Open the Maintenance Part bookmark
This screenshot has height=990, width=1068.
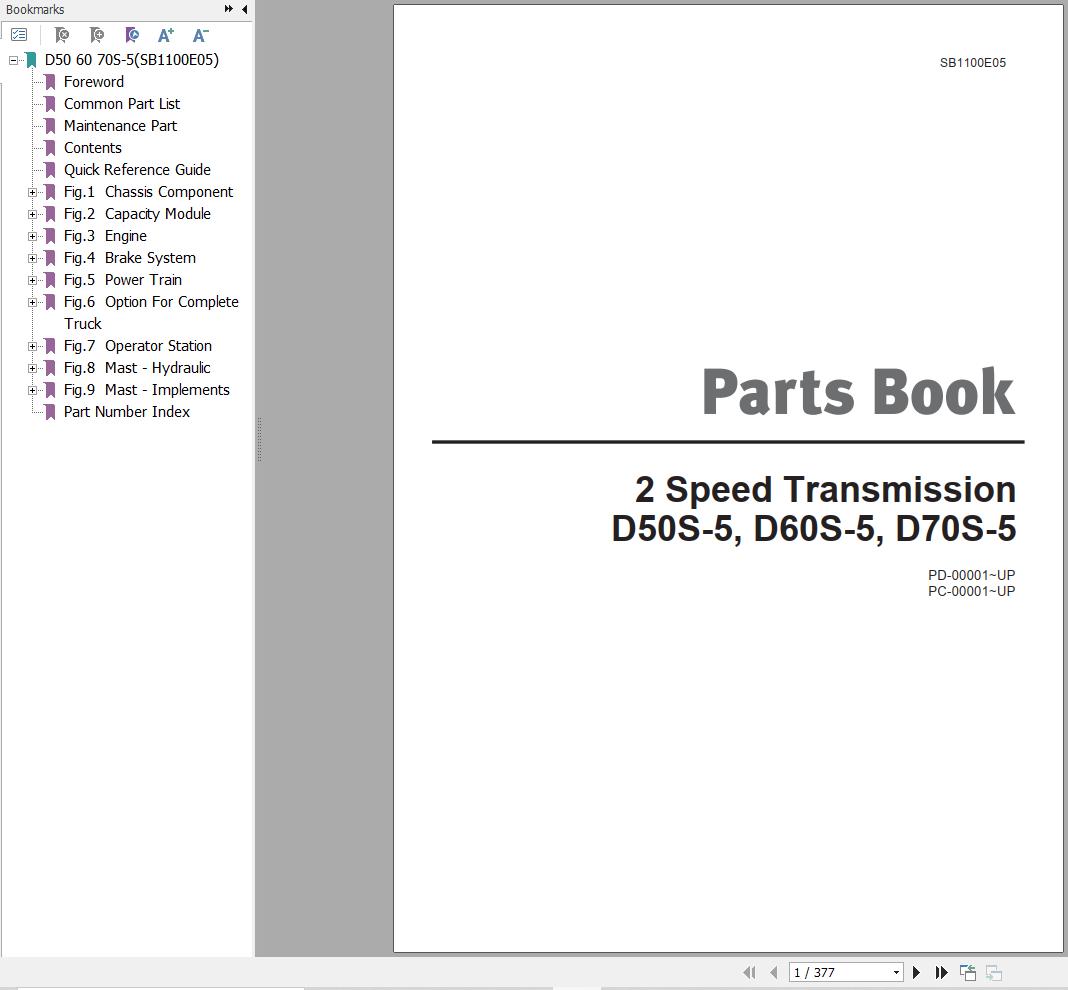coord(121,126)
